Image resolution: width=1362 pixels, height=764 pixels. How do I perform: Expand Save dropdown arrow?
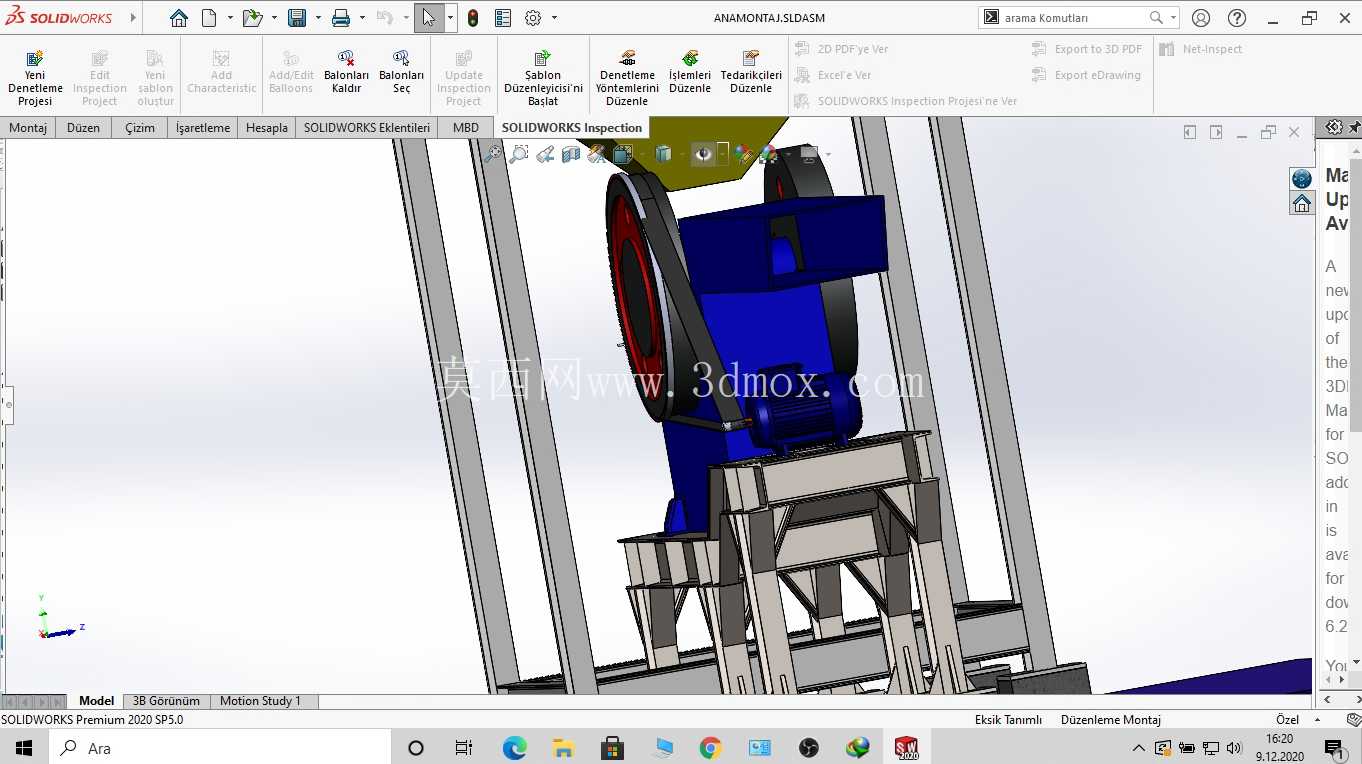[318, 18]
